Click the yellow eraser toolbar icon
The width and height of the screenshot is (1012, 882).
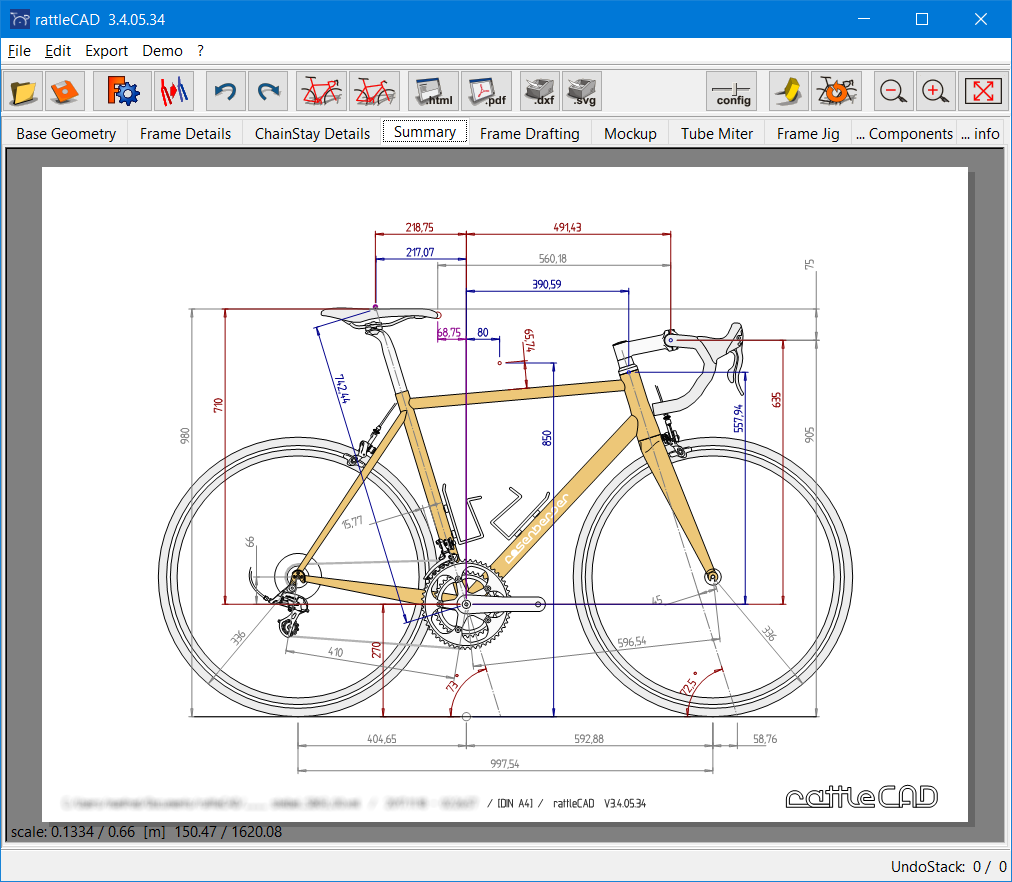pyautogui.click(x=789, y=91)
